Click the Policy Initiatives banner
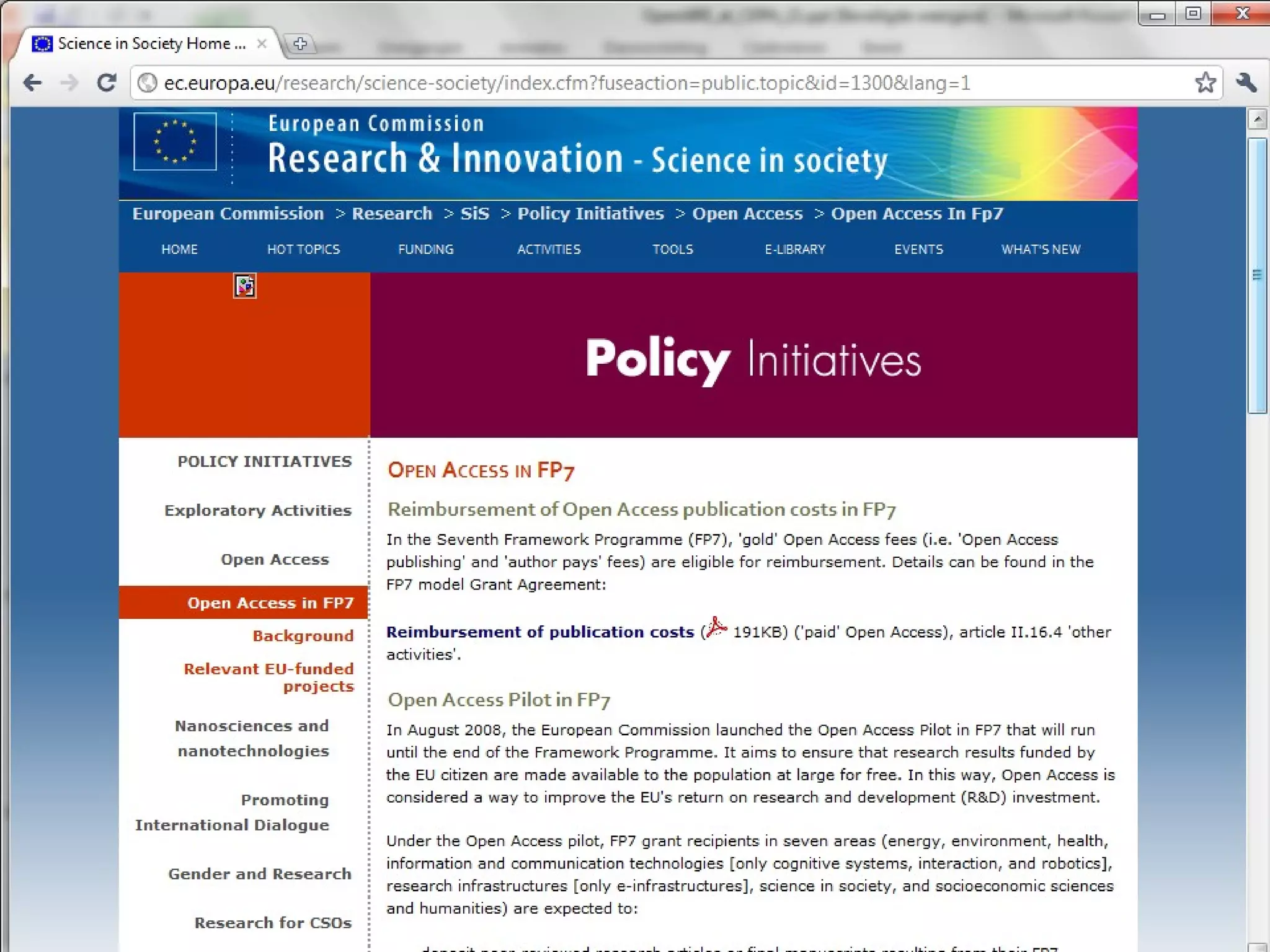1270x952 pixels. pos(753,356)
